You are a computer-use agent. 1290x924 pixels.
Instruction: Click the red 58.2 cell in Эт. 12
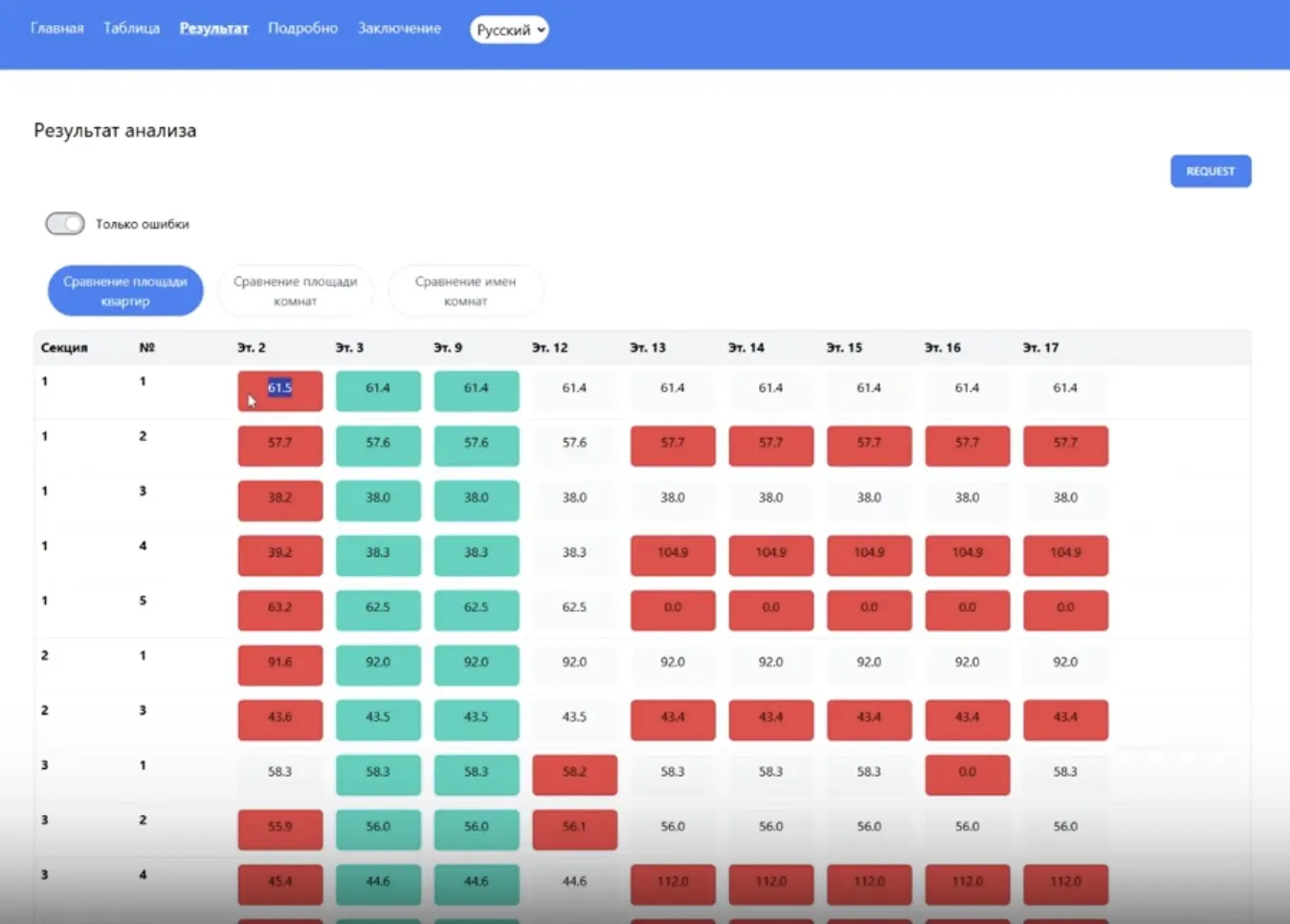click(x=574, y=774)
